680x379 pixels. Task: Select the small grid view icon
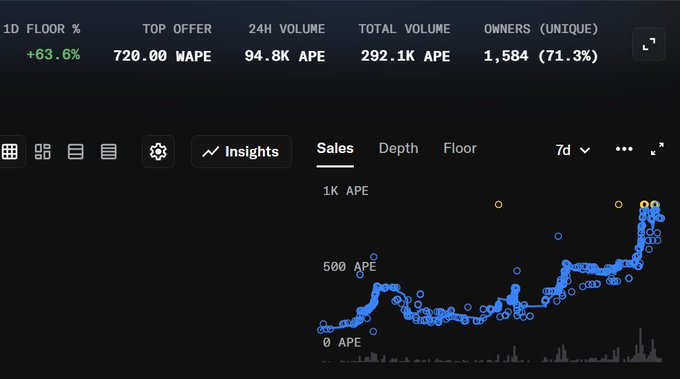pos(10,151)
